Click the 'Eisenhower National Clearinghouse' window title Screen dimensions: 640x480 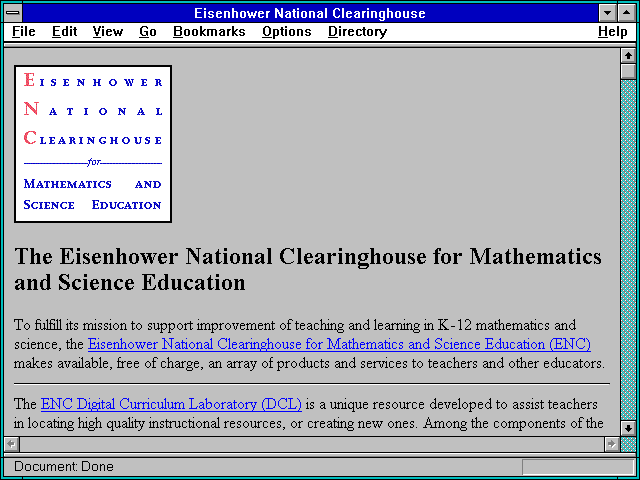coord(310,13)
